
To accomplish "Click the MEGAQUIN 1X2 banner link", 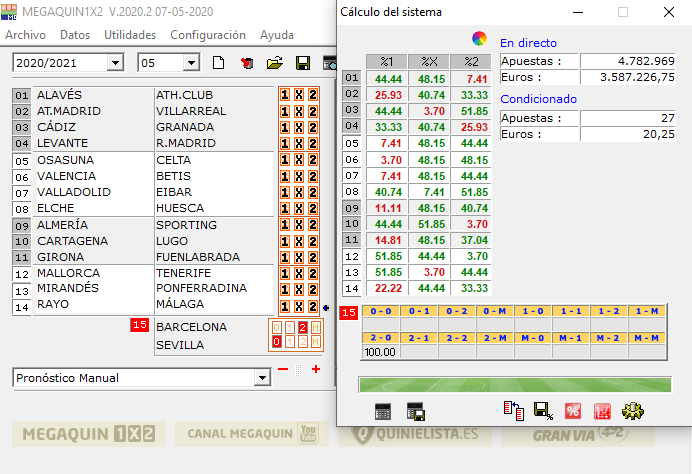I will tap(89, 434).
